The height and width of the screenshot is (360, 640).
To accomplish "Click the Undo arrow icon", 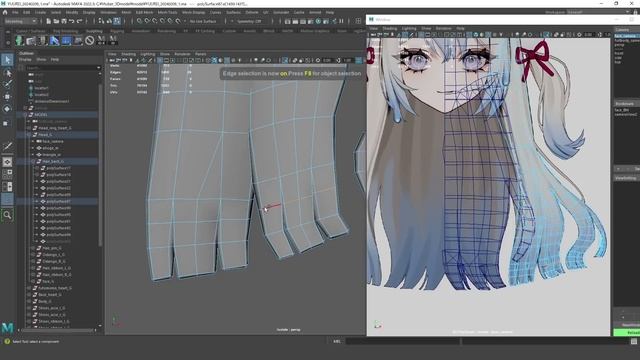I will 71,21.
